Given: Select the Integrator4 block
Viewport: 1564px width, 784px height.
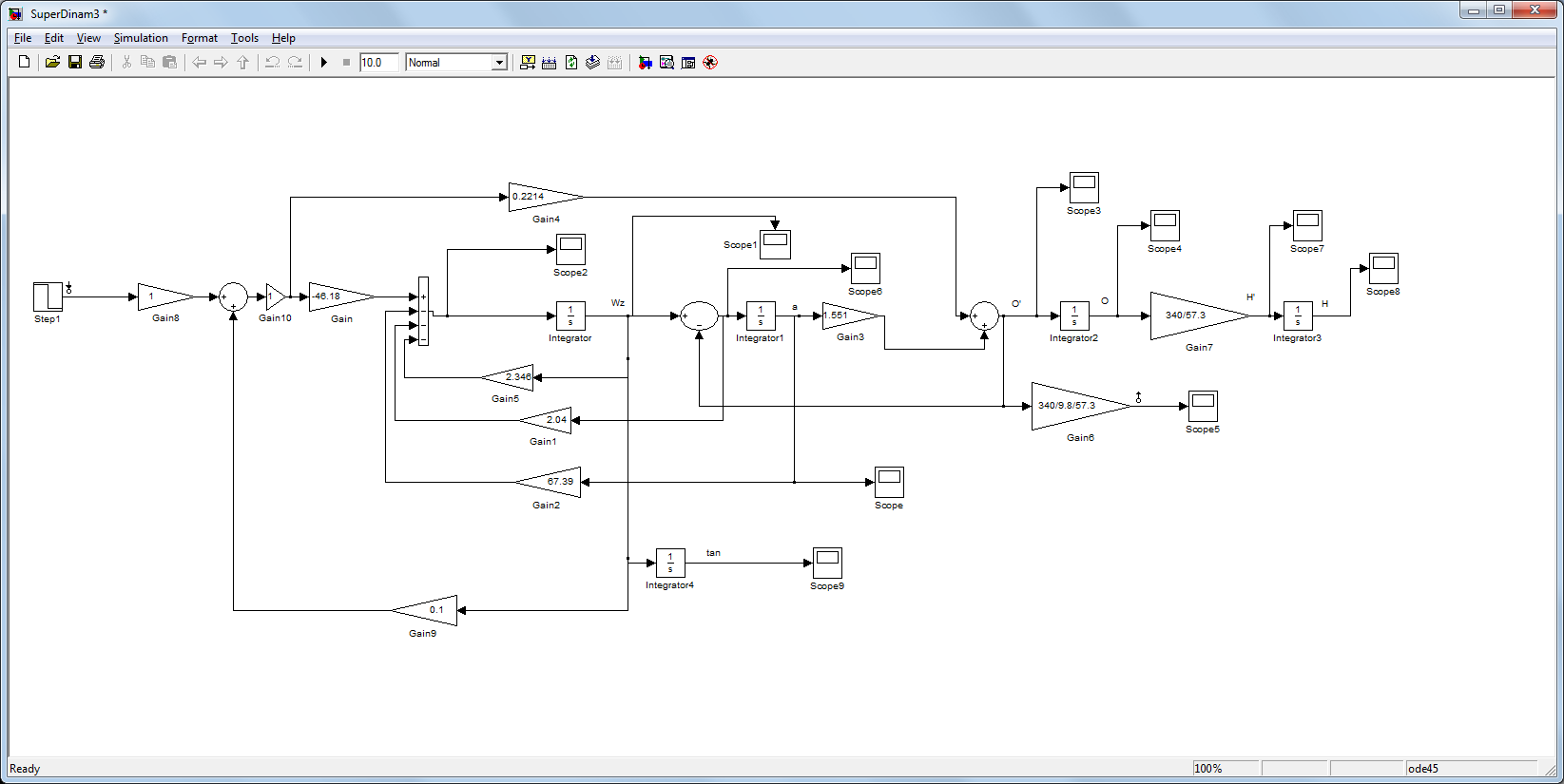Looking at the screenshot, I should pos(670,563).
